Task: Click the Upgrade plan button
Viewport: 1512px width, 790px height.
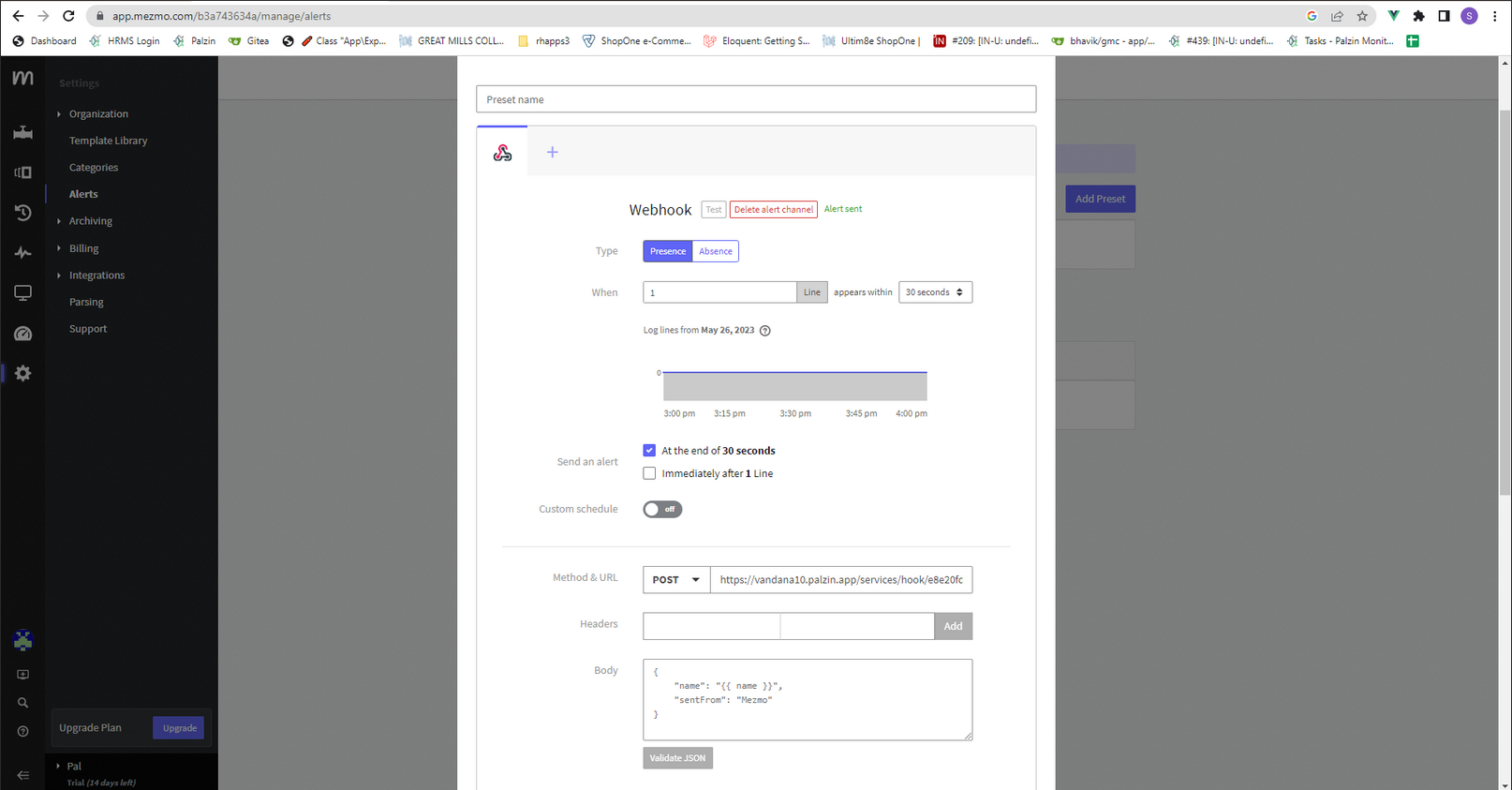Action: (x=179, y=728)
